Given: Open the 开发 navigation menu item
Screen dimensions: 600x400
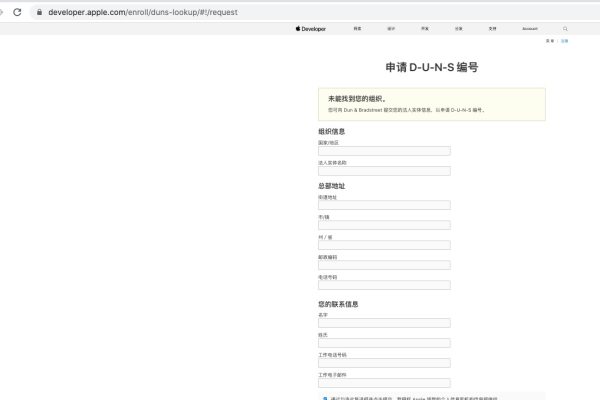Looking at the screenshot, I should 425,29.
